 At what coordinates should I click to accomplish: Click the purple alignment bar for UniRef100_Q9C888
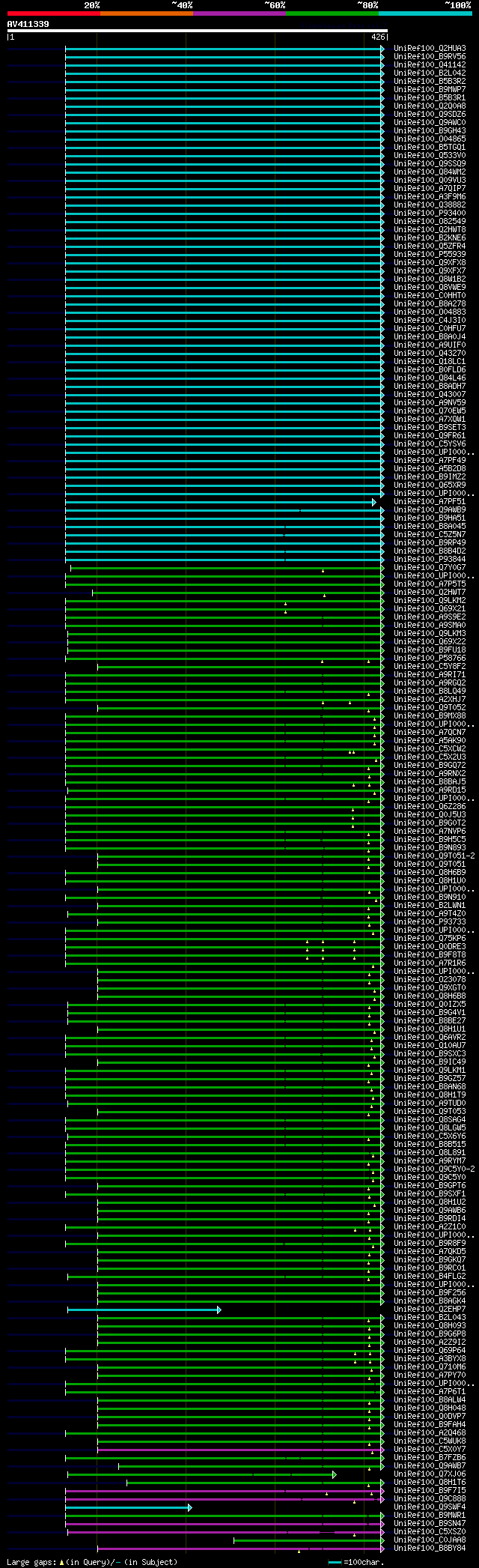225,1499
